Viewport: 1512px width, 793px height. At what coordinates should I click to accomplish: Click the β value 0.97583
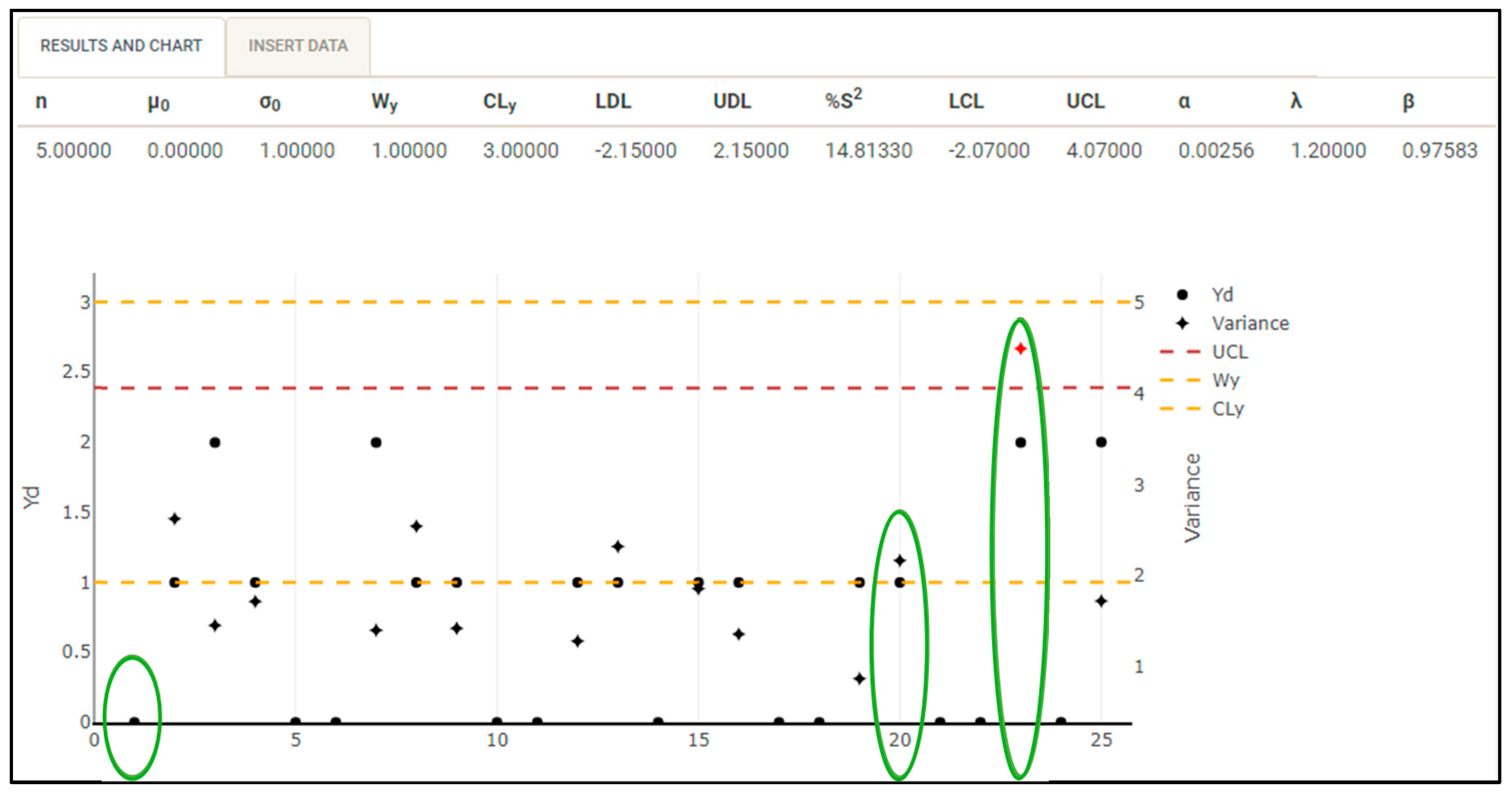click(x=1439, y=151)
